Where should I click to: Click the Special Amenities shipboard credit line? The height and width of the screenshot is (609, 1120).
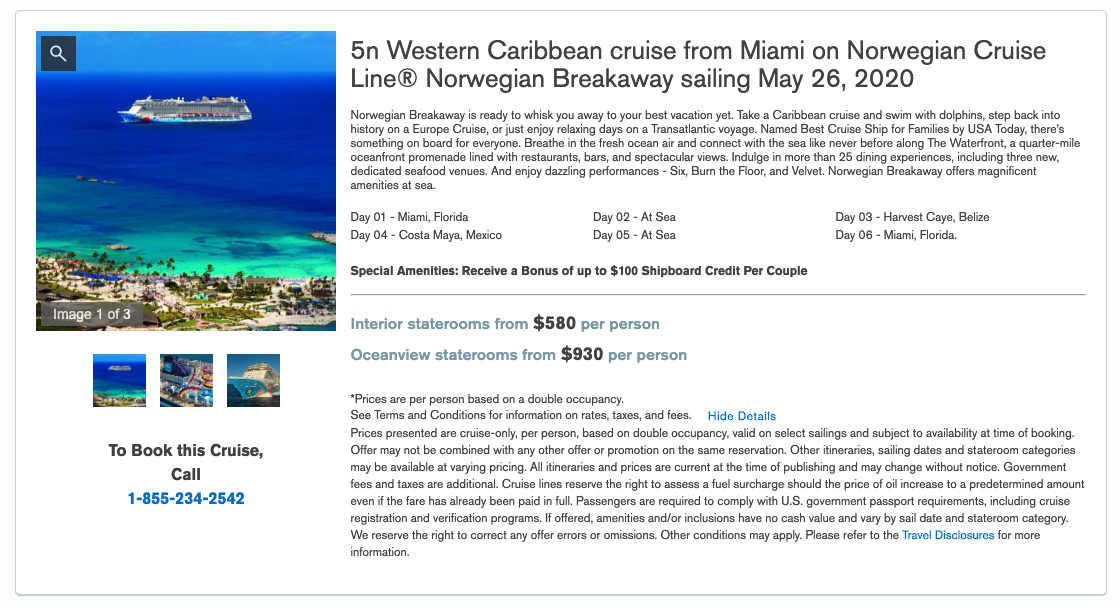click(x=579, y=271)
